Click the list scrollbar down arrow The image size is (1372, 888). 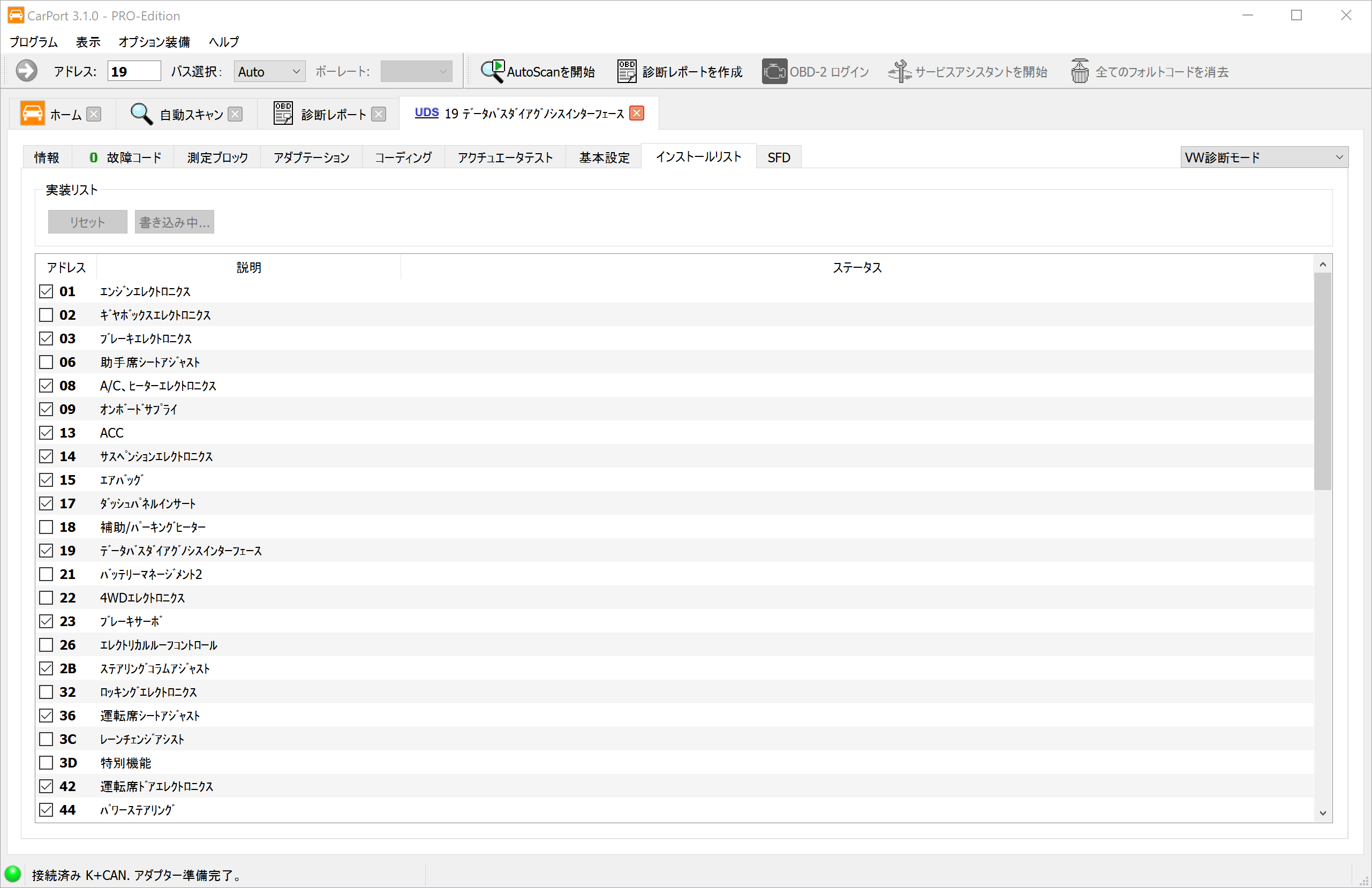click(x=1322, y=813)
